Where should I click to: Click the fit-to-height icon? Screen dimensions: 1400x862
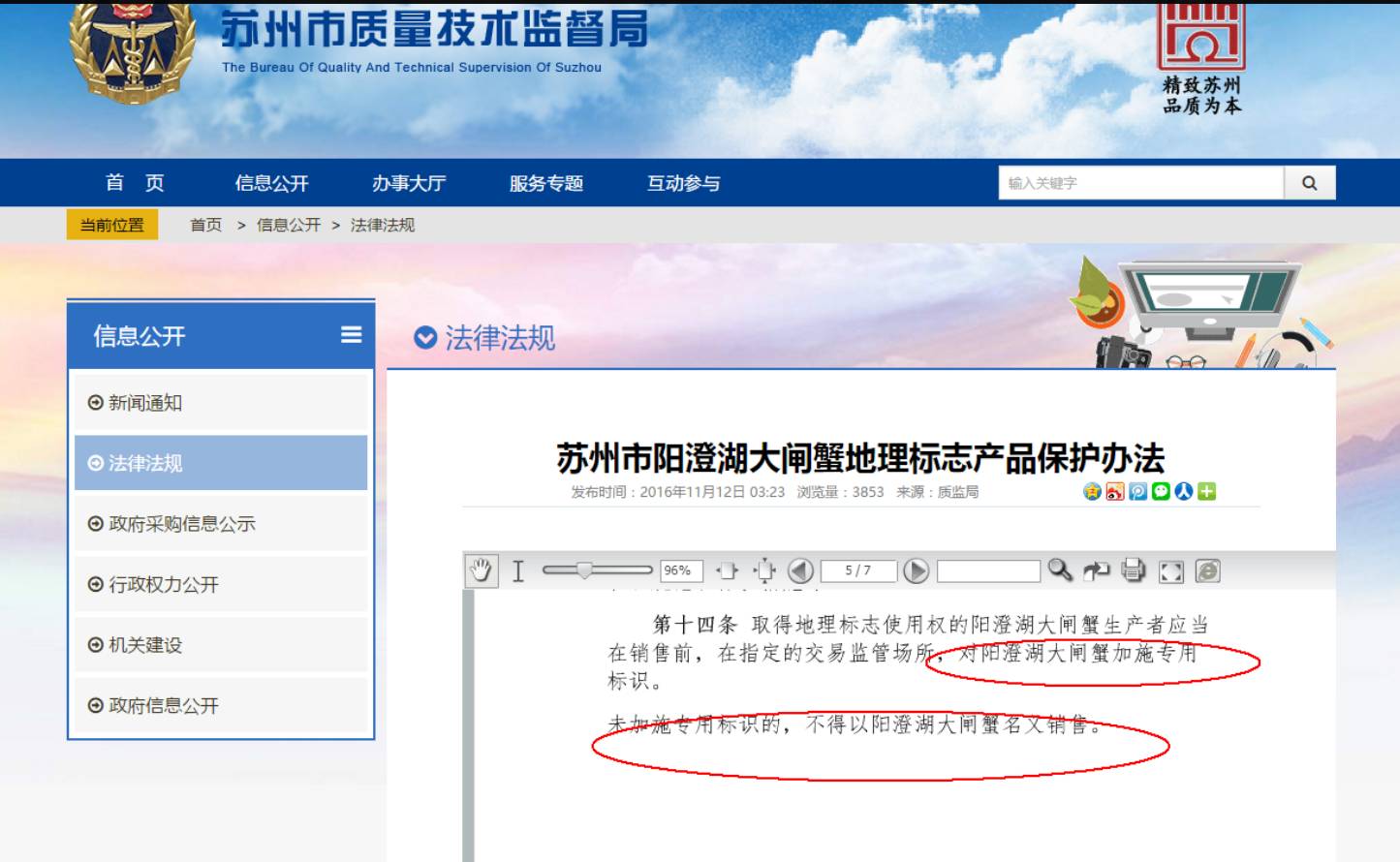(x=764, y=570)
